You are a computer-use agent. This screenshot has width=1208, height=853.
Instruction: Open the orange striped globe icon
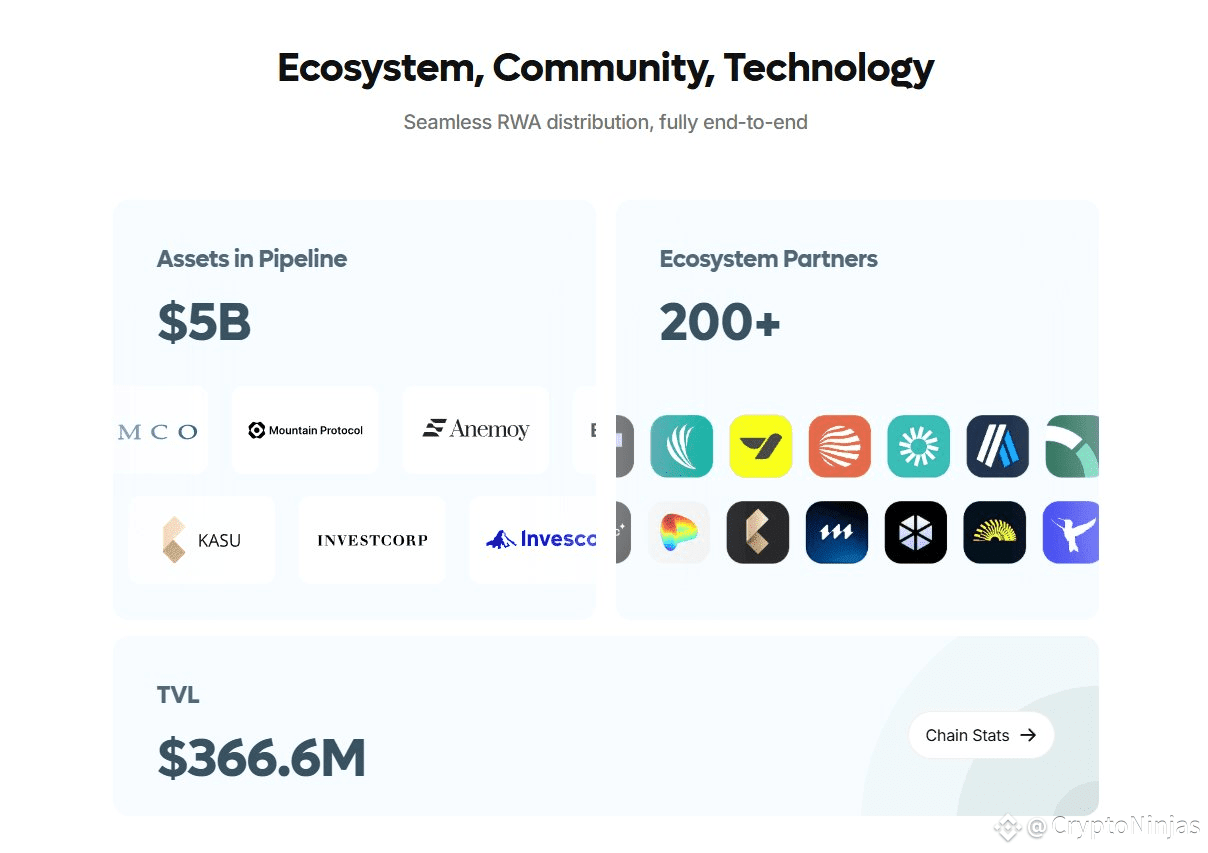(840, 446)
